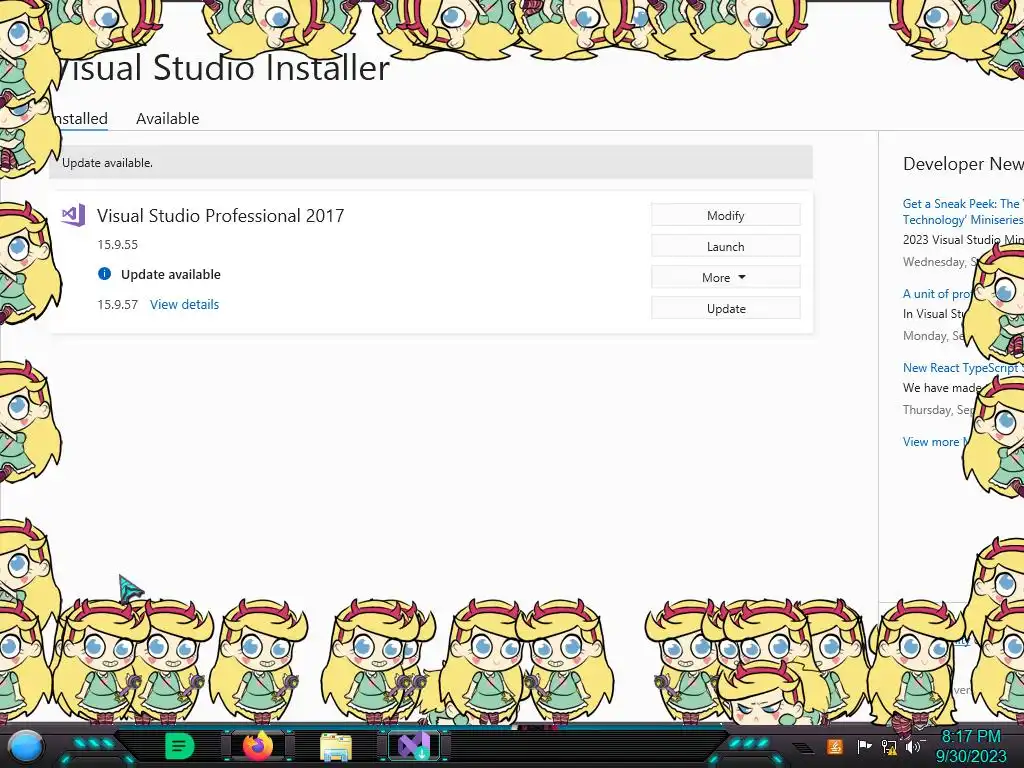The height and width of the screenshot is (768, 1024).
Task: Click the Visual Studio Installer taskbar icon
Action: point(414,746)
